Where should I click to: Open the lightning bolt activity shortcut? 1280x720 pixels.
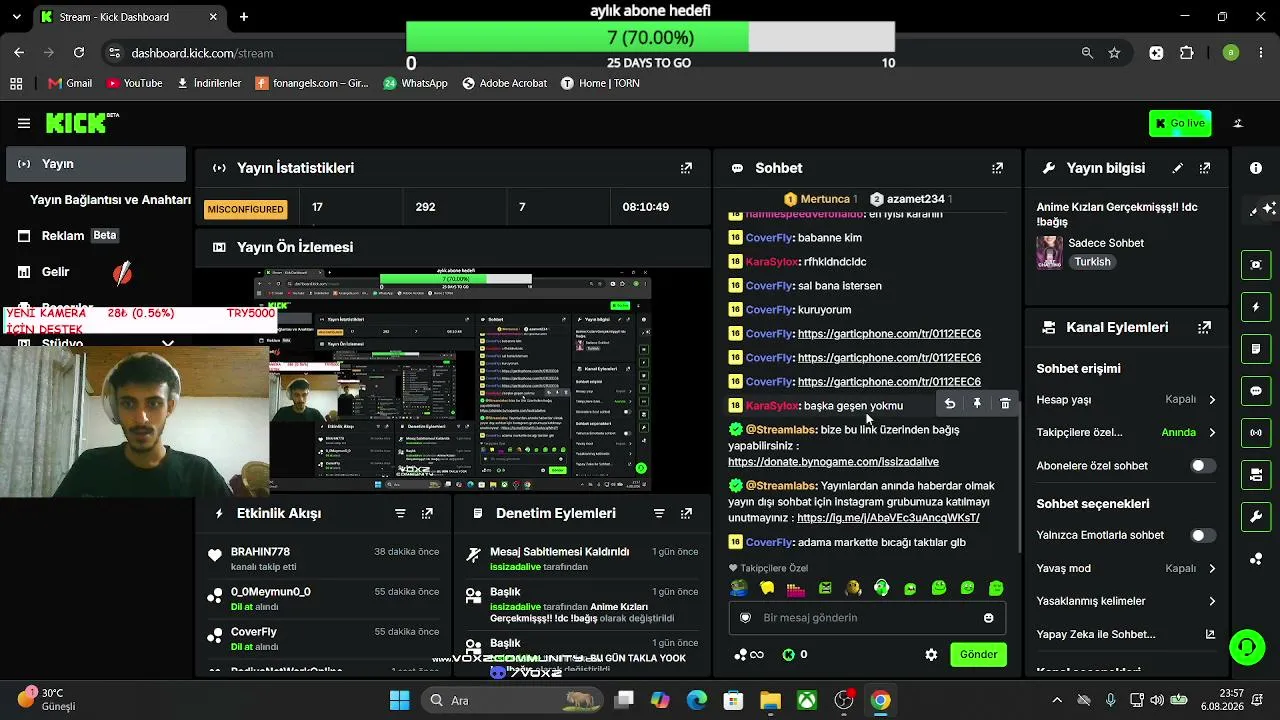point(1256,307)
